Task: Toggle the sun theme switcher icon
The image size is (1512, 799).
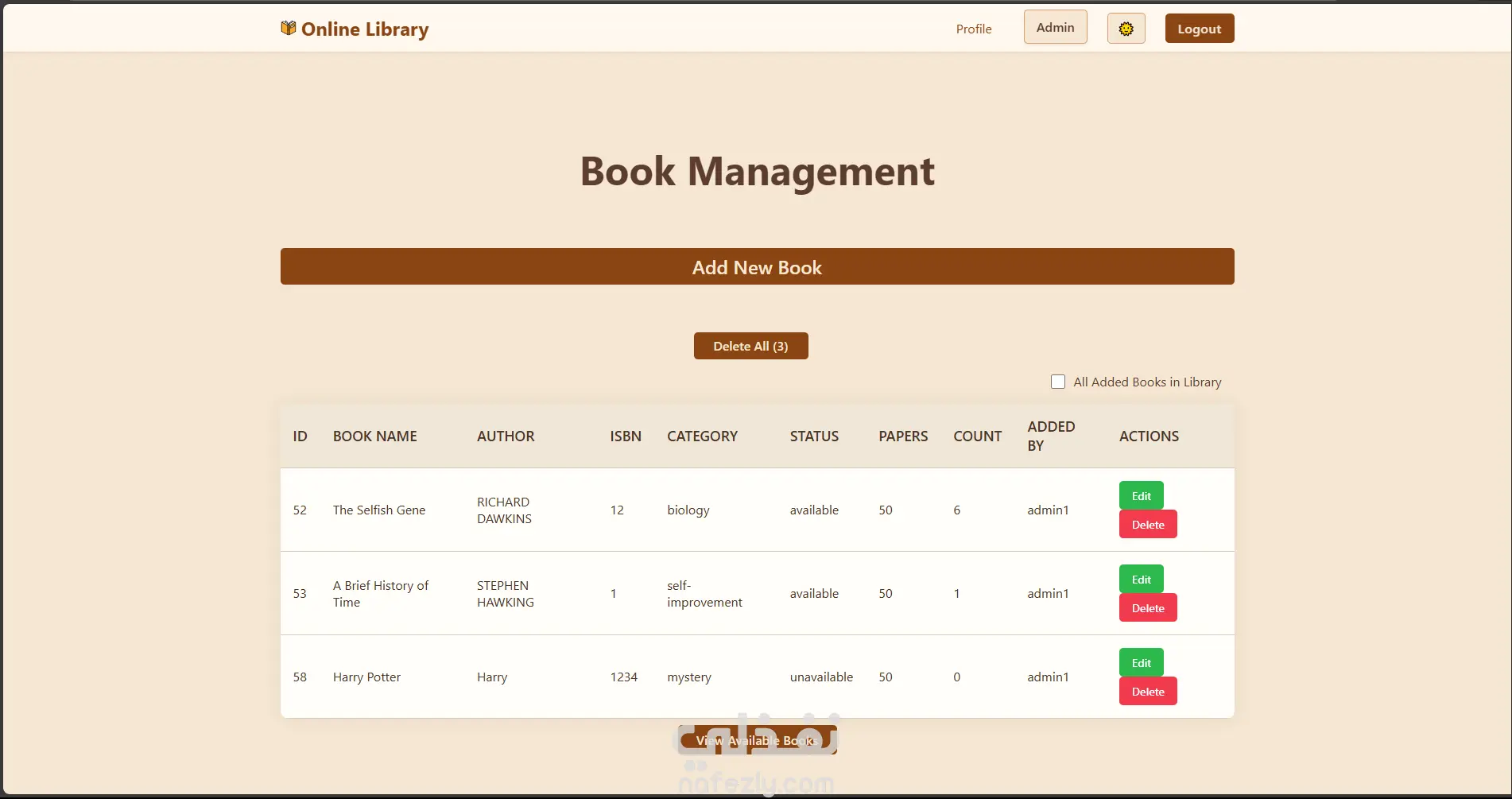Action: click(x=1126, y=29)
